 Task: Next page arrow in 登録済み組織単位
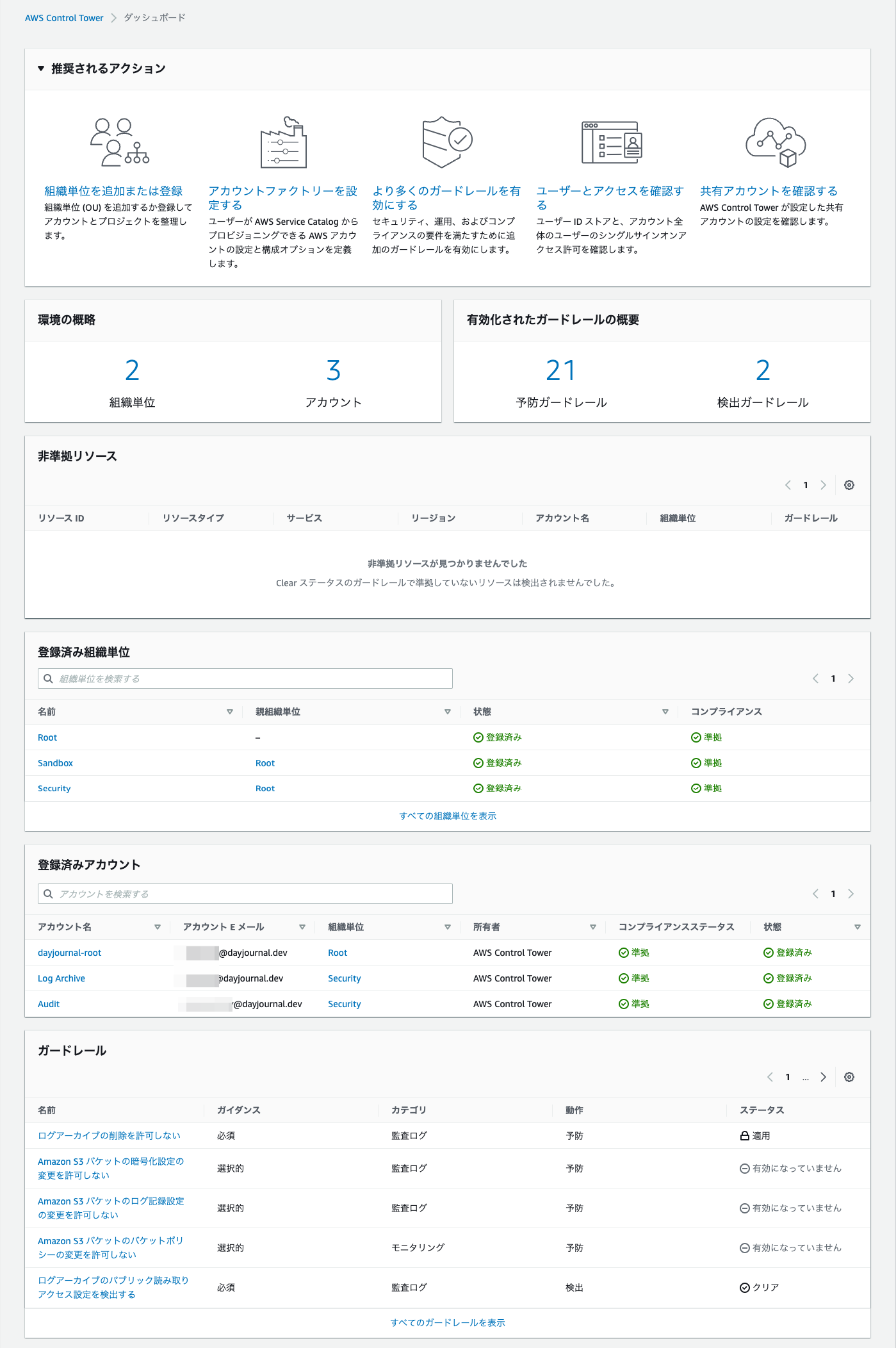pos(851,678)
